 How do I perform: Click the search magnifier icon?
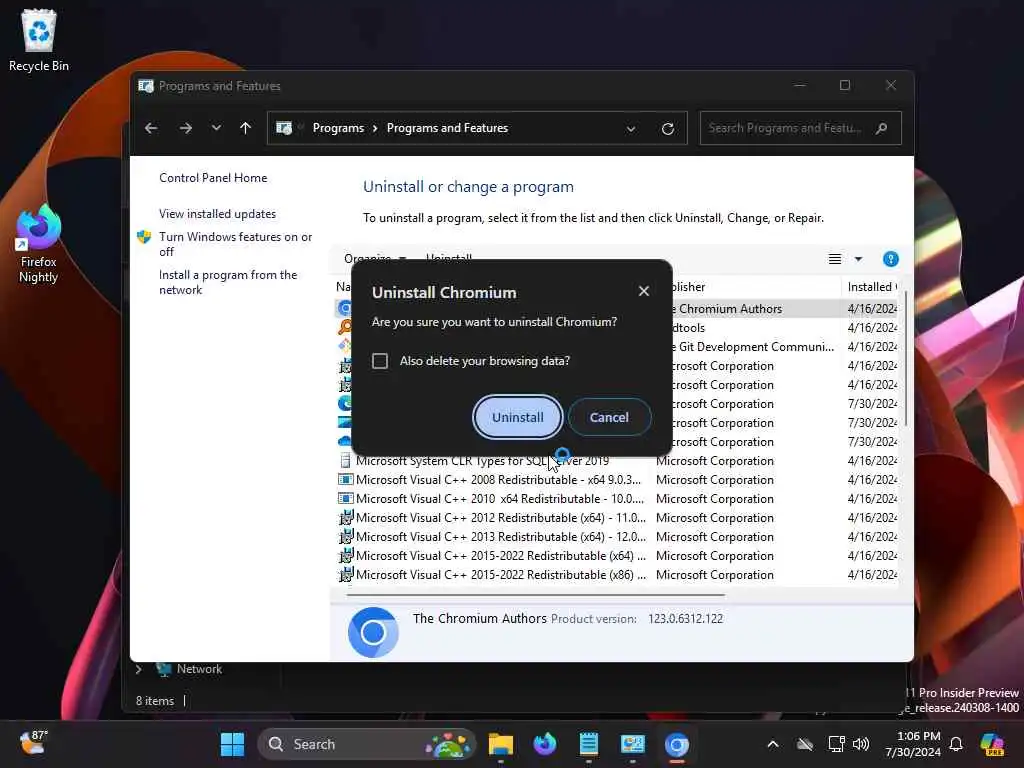[882, 128]
